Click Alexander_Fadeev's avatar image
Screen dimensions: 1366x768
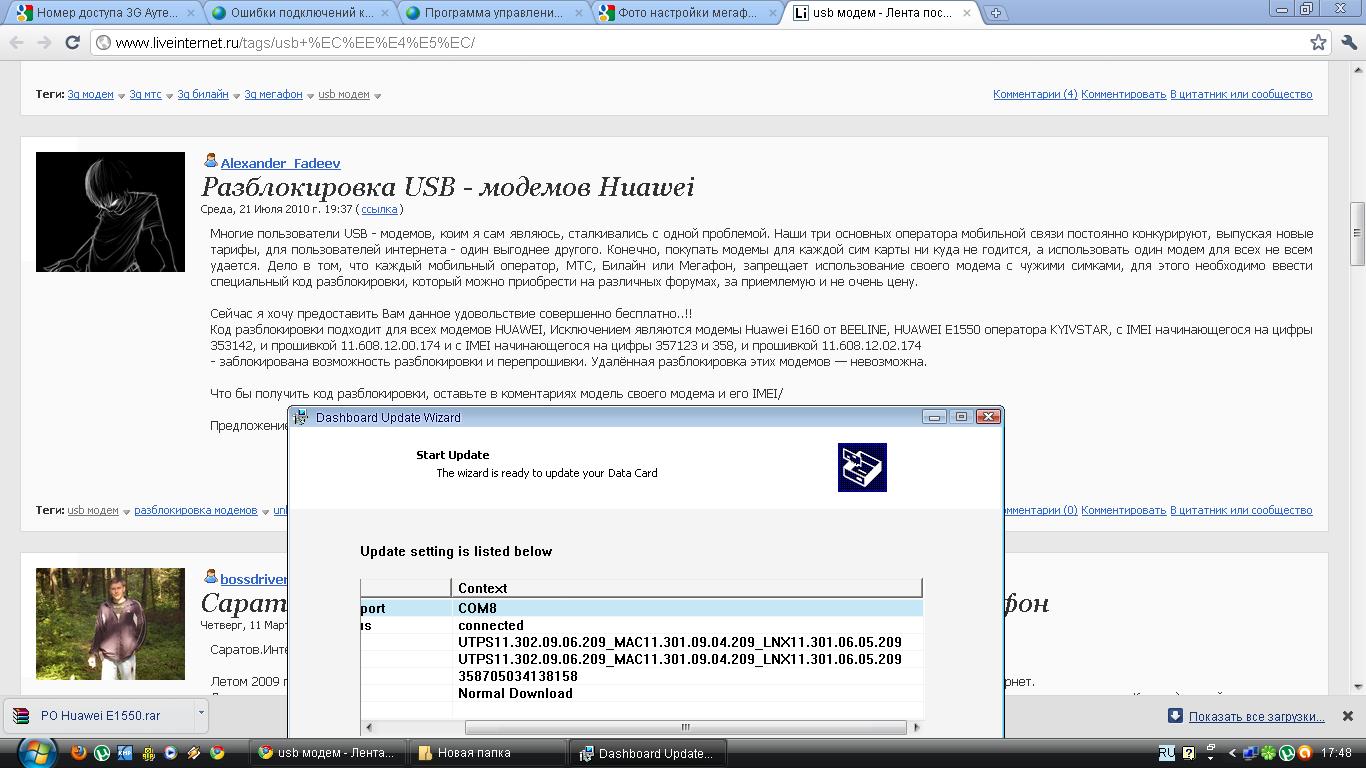110,212
